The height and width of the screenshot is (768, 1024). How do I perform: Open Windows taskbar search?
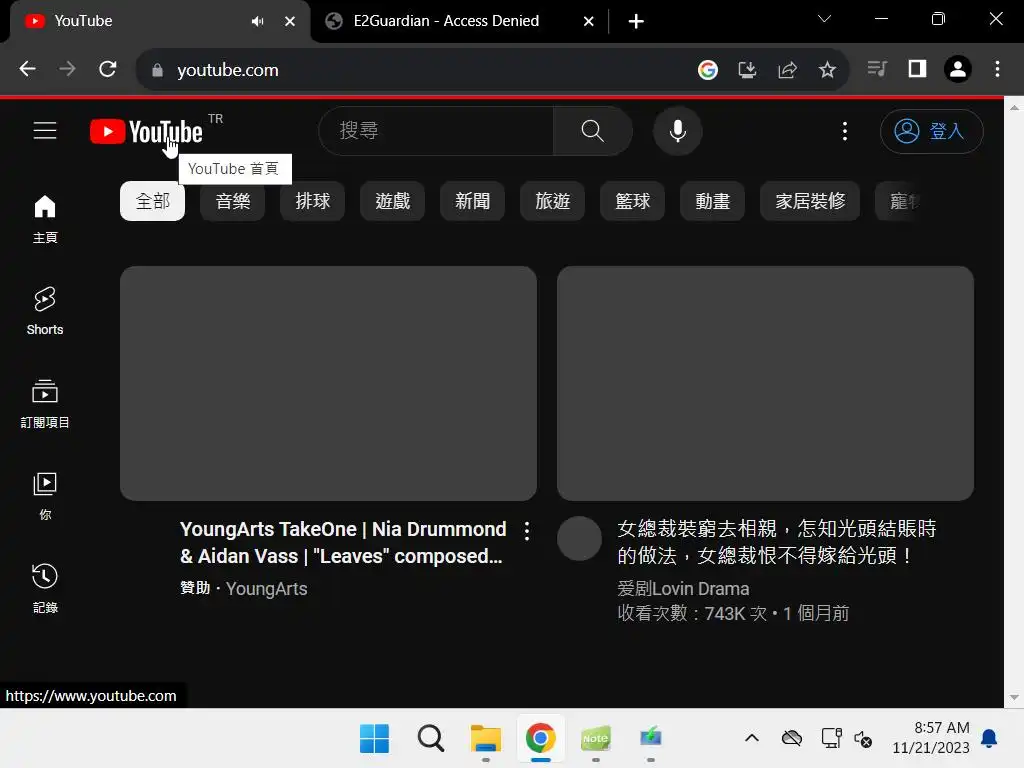point(430,739)
